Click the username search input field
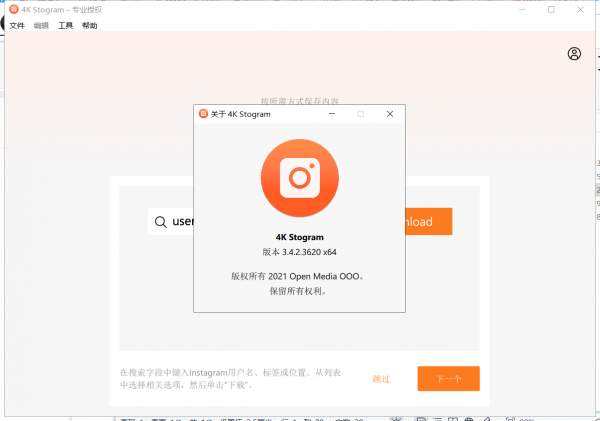Viewport: 600px width, 421px height. pyautogui.click(x=171, y=222)
